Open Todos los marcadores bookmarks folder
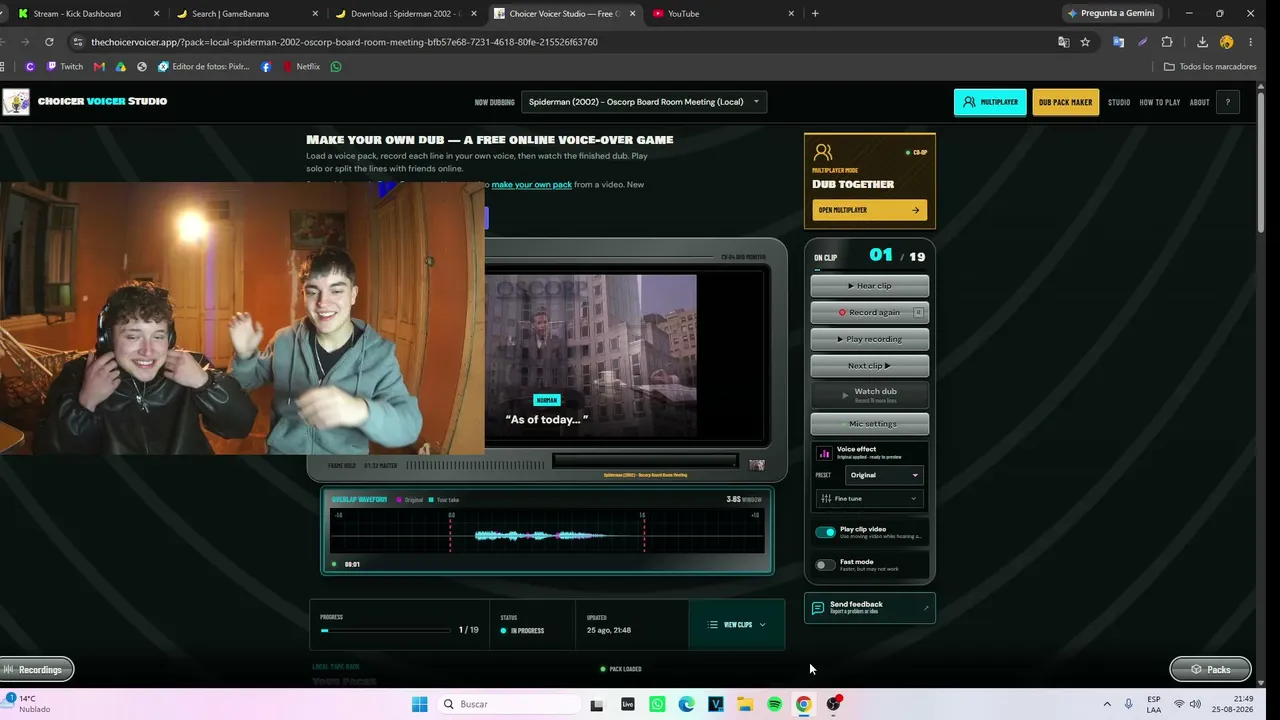 coord(1210,67)
